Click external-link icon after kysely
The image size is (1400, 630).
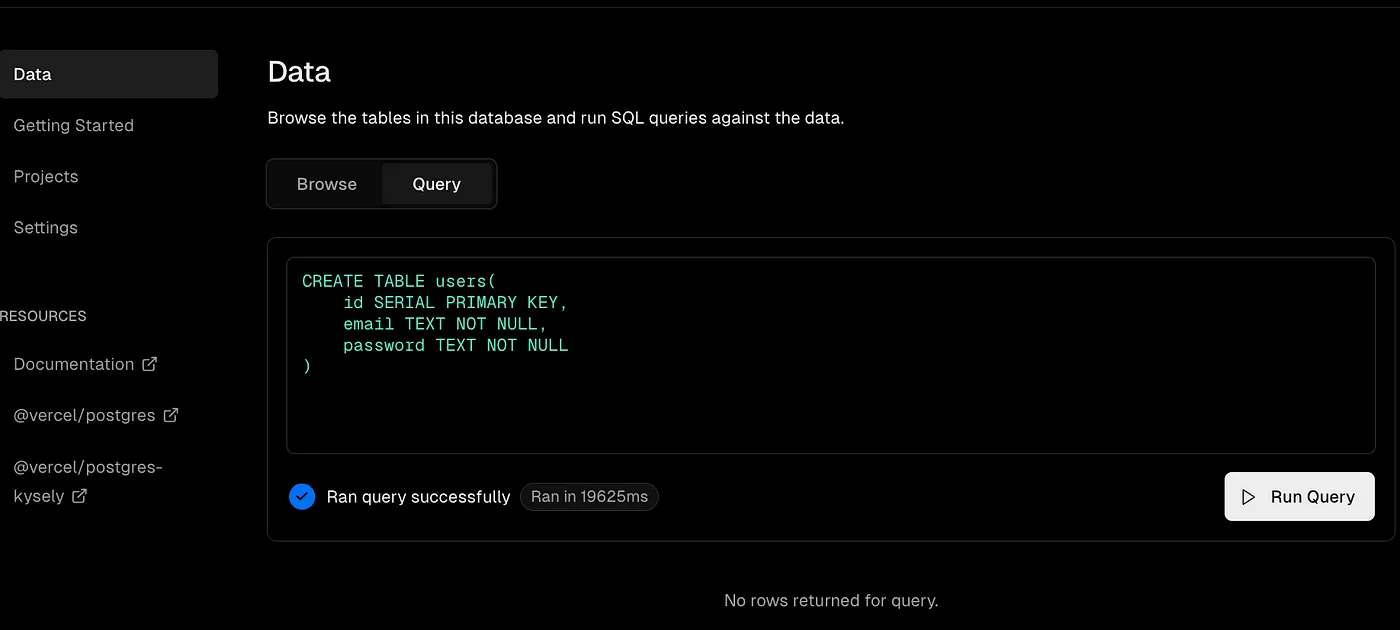[x=79, y=495]
